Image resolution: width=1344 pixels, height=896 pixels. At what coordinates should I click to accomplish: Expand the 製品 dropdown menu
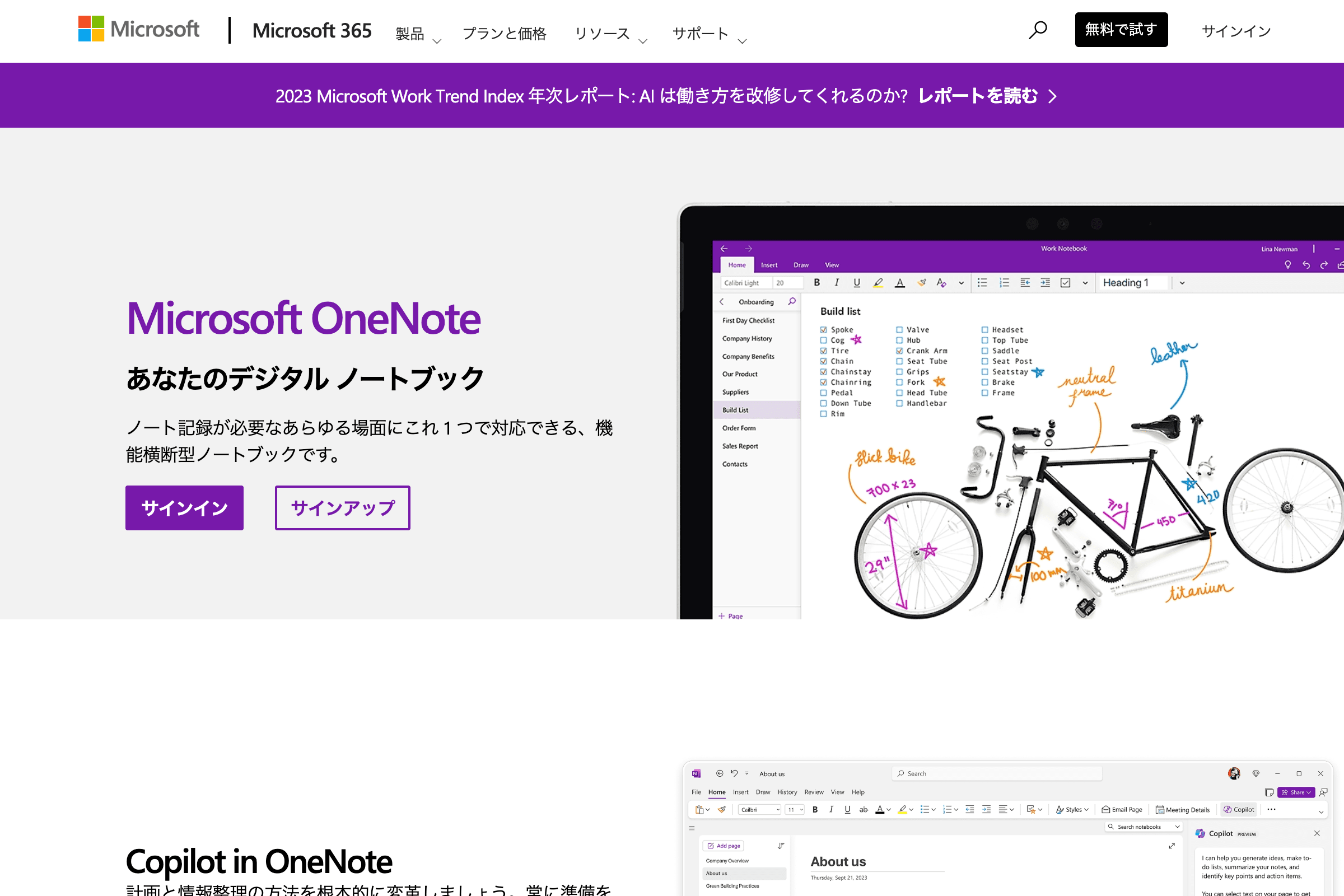[418, 34]
